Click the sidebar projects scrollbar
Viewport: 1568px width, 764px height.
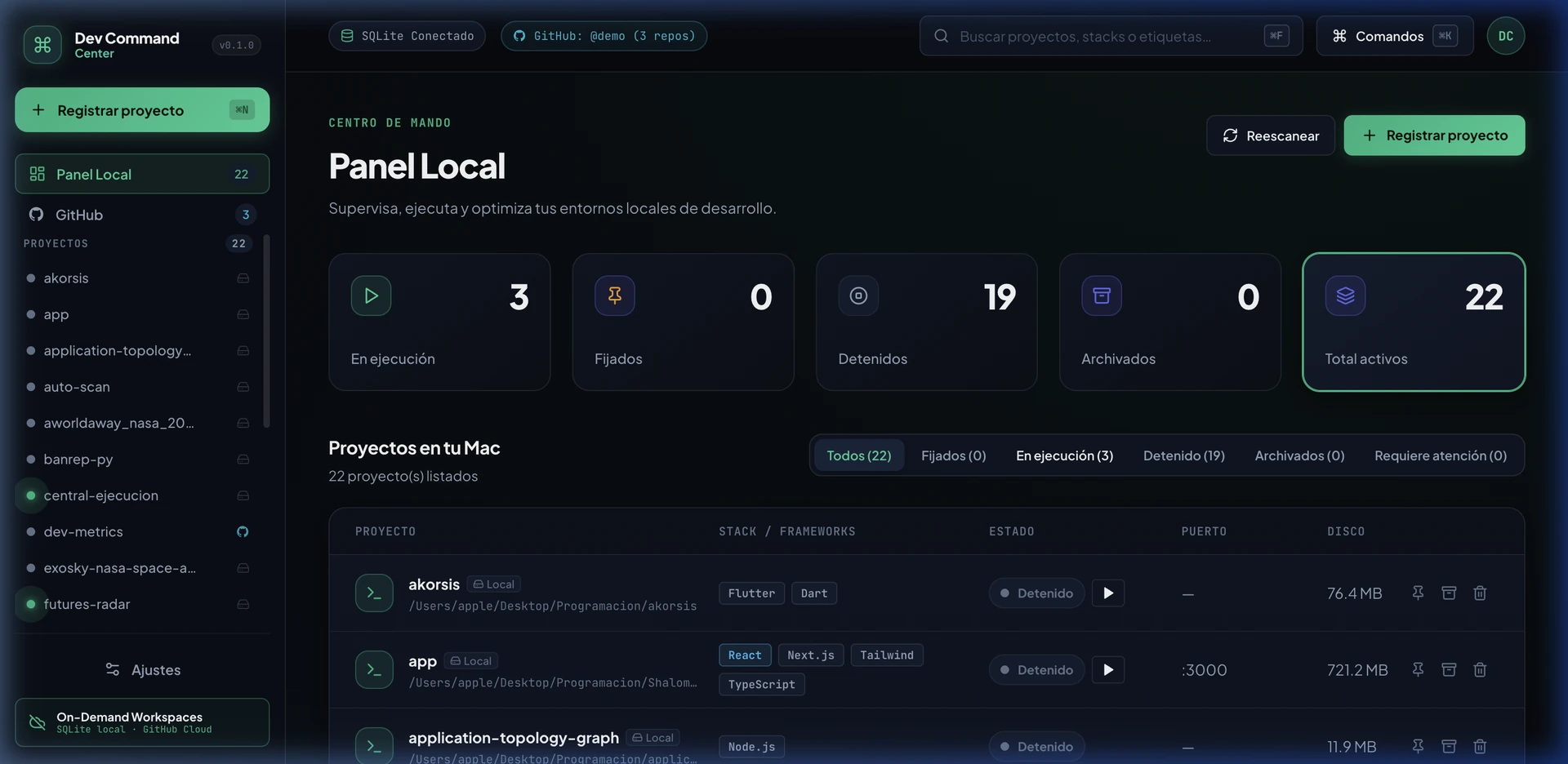pos(266,331)
